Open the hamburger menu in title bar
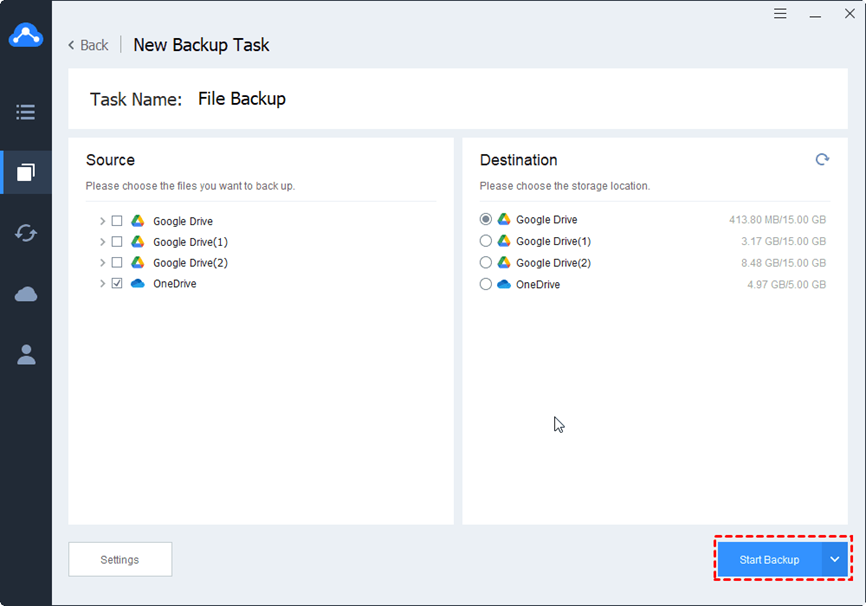The image size is (866, 606). tap(780, 13)
